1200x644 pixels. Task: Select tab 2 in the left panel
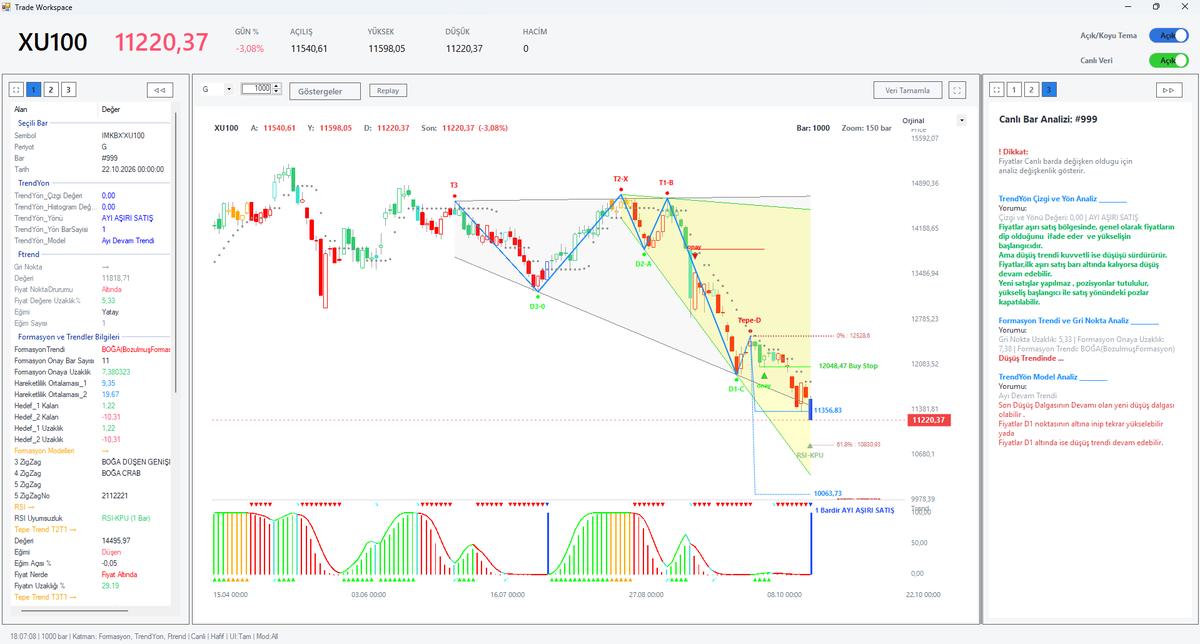[51, 89]
